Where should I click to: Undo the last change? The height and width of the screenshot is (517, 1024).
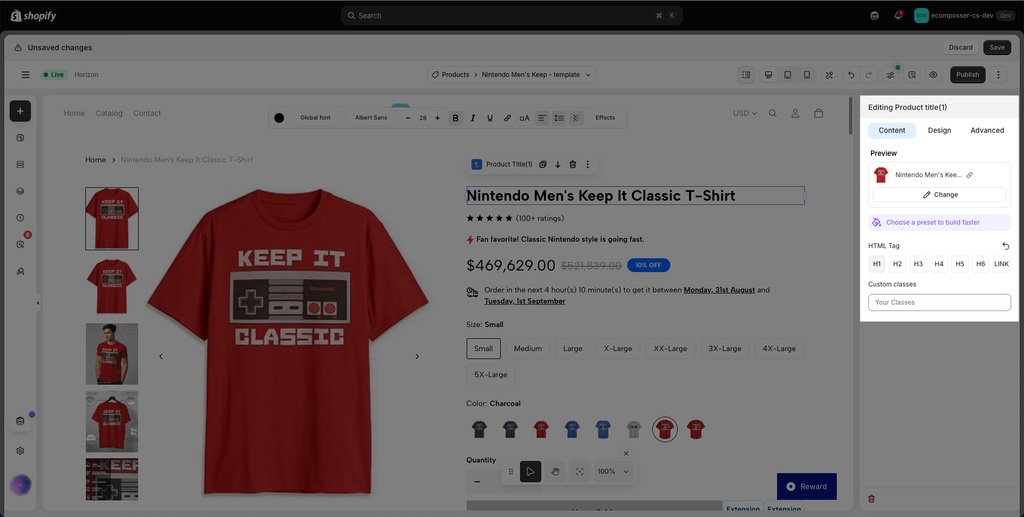[851, 75]
